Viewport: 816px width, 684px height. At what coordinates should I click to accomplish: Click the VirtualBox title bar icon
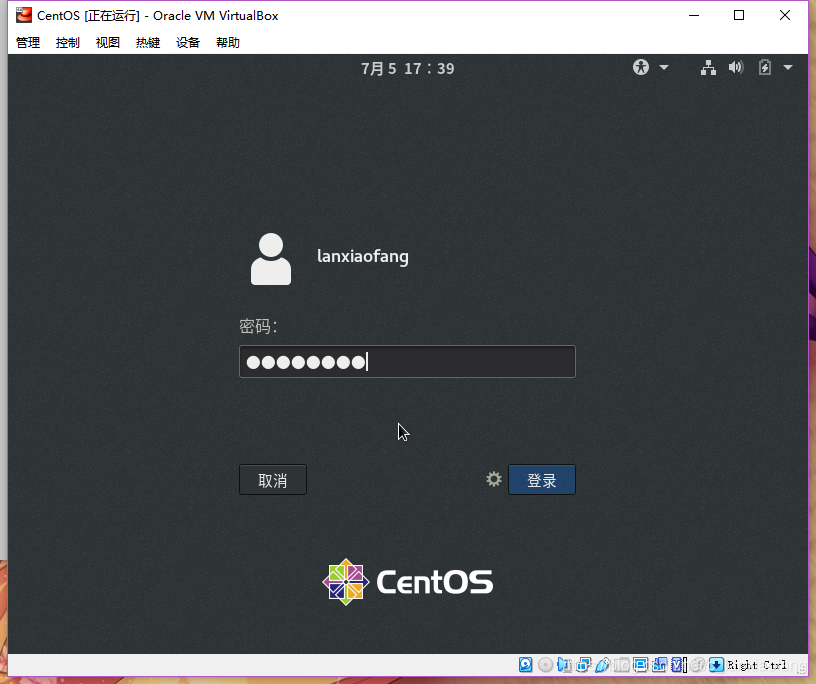(23, 15)
